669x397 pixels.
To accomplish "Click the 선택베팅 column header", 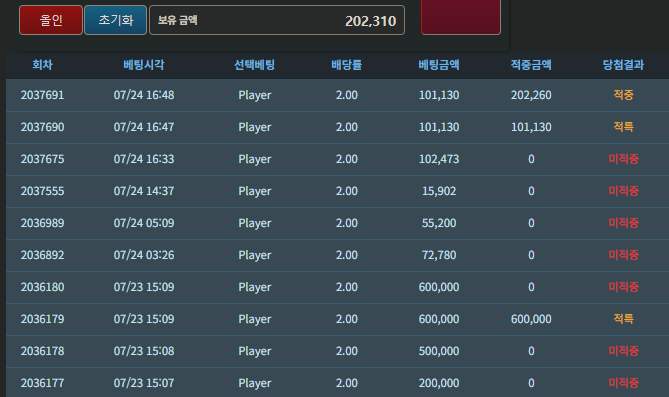I will tap(255, 65).
